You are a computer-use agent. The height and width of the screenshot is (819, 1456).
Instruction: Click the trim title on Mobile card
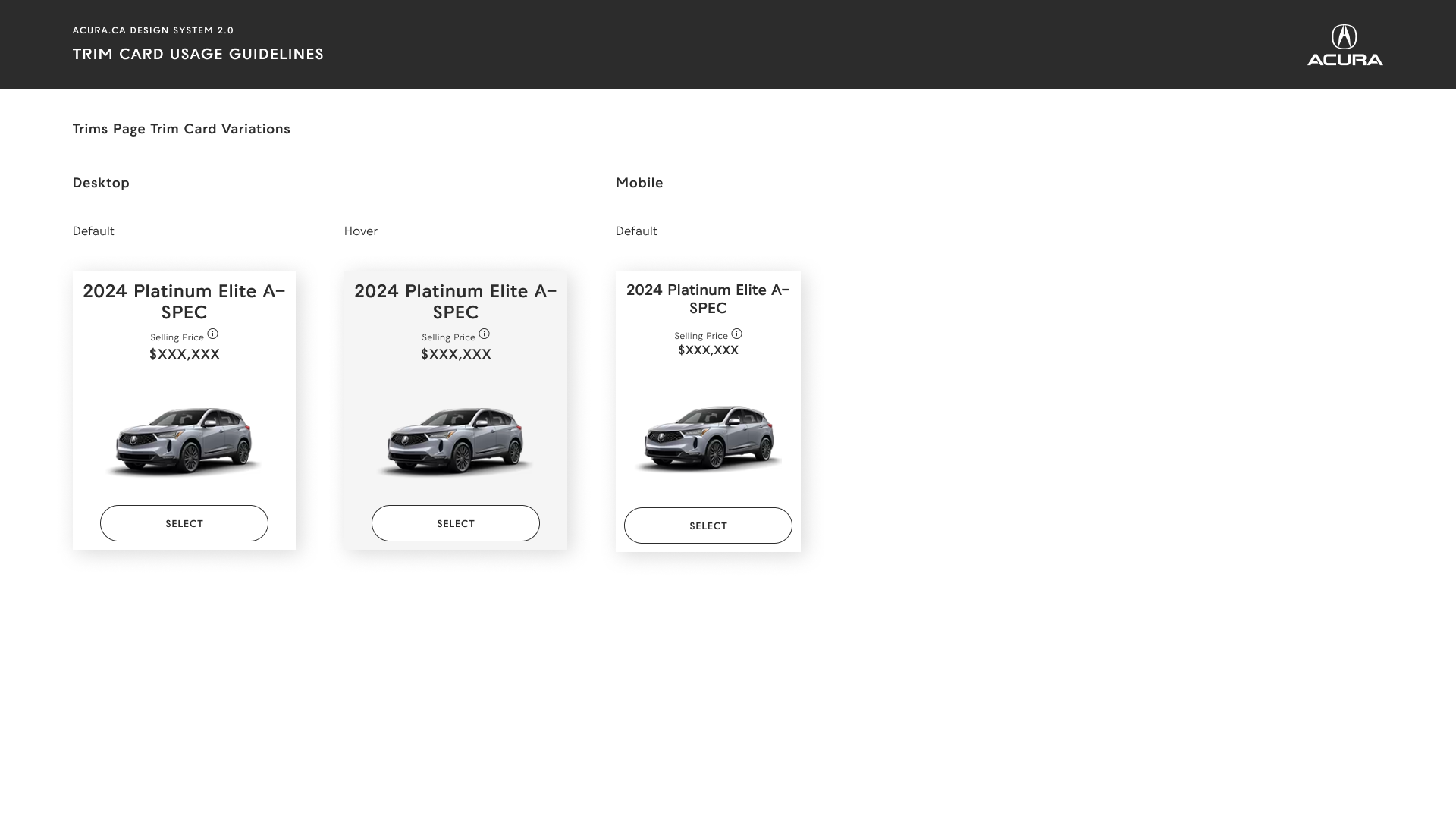(708, 299)
